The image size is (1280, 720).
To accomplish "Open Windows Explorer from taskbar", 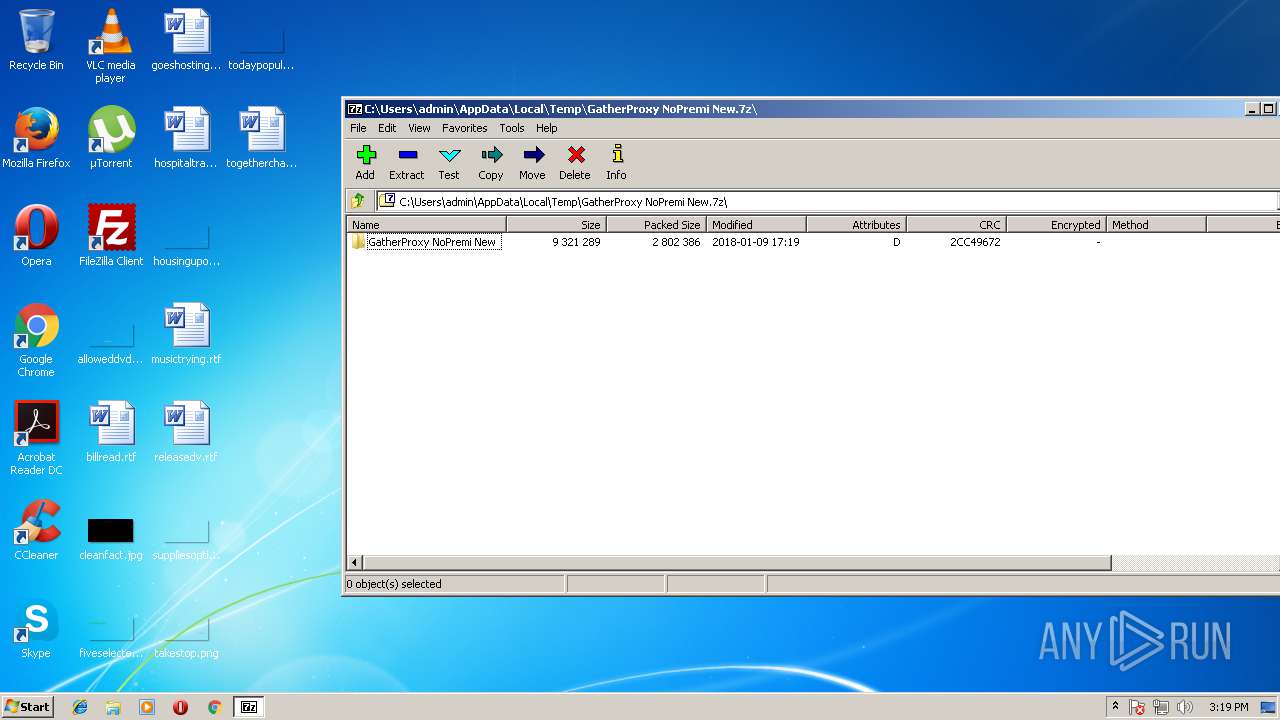I will click(x=113, y=707).
